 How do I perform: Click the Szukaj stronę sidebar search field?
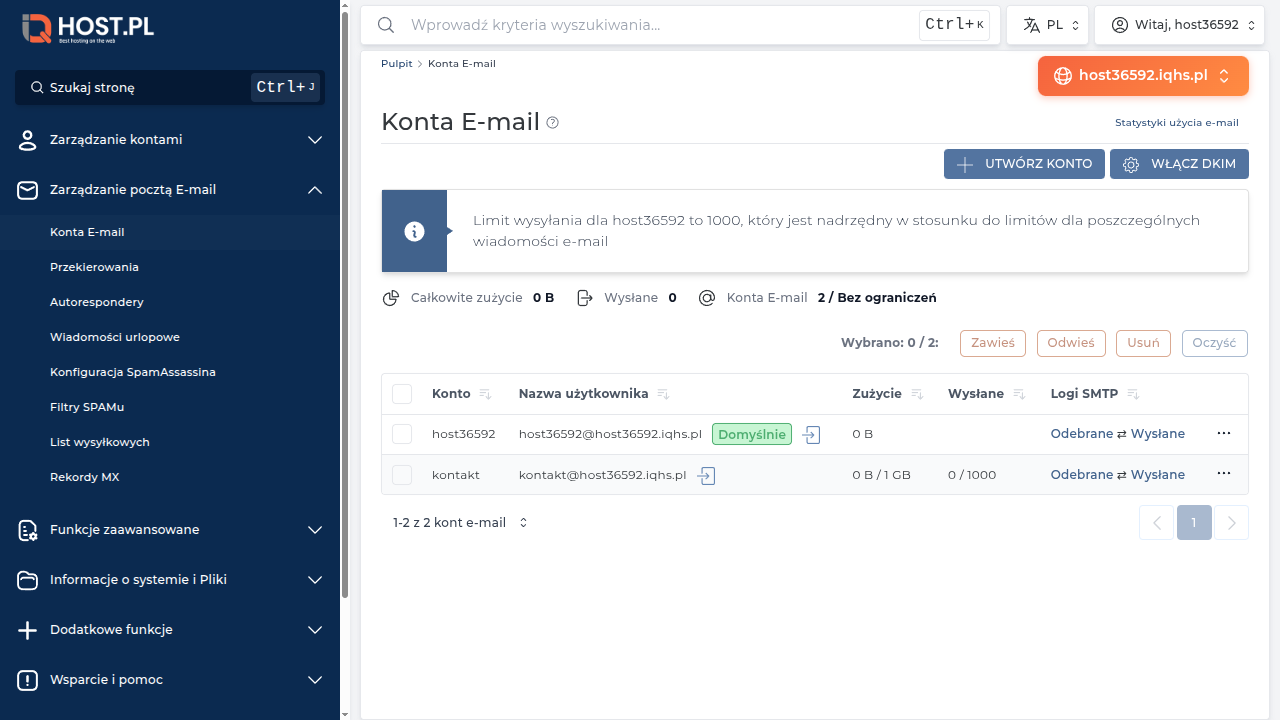pyautogui.click(x=170, y=88)
